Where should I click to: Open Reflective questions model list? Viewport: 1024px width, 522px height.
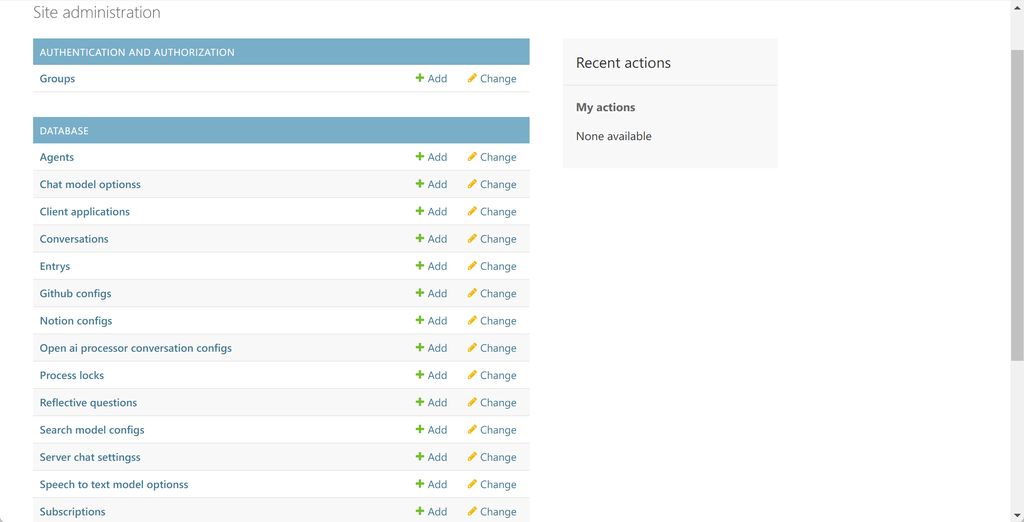pyautogui.click(x=88, y=403)
